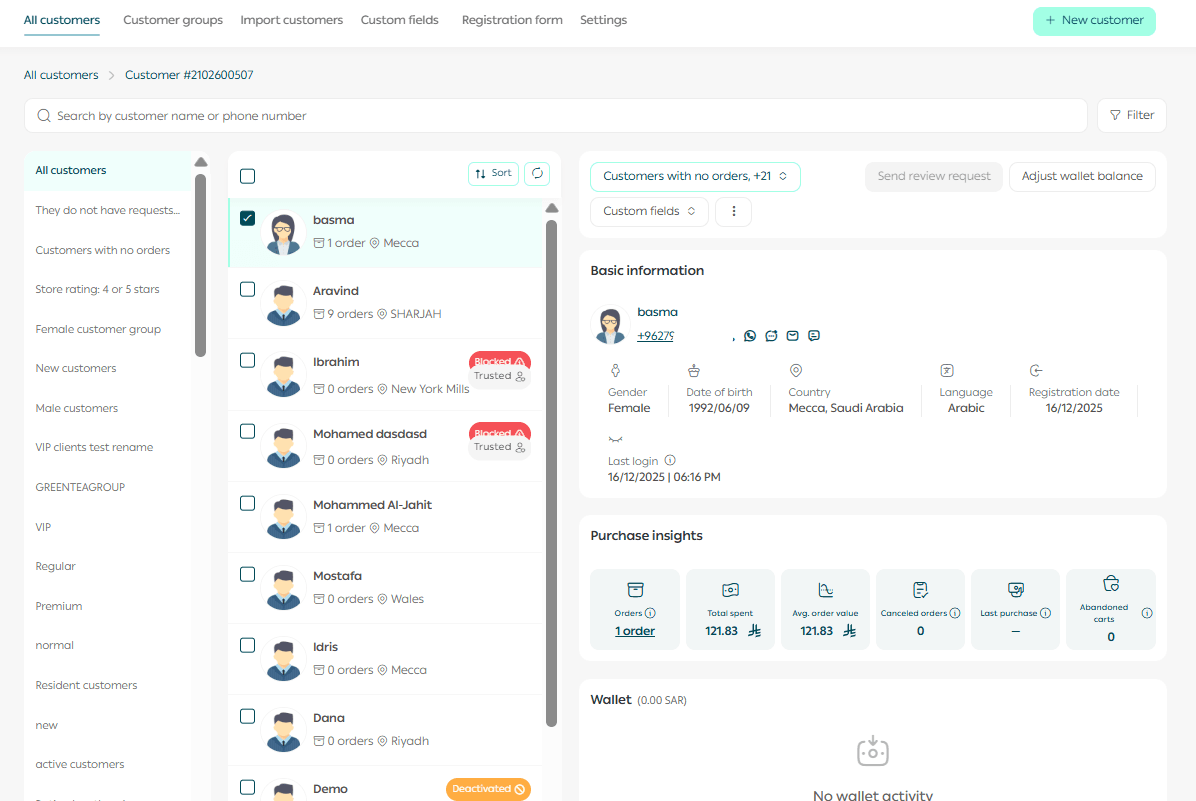1196x801 pixels.
Task: Click the info icon beside Canceled orders
Action: coord(954,613)
